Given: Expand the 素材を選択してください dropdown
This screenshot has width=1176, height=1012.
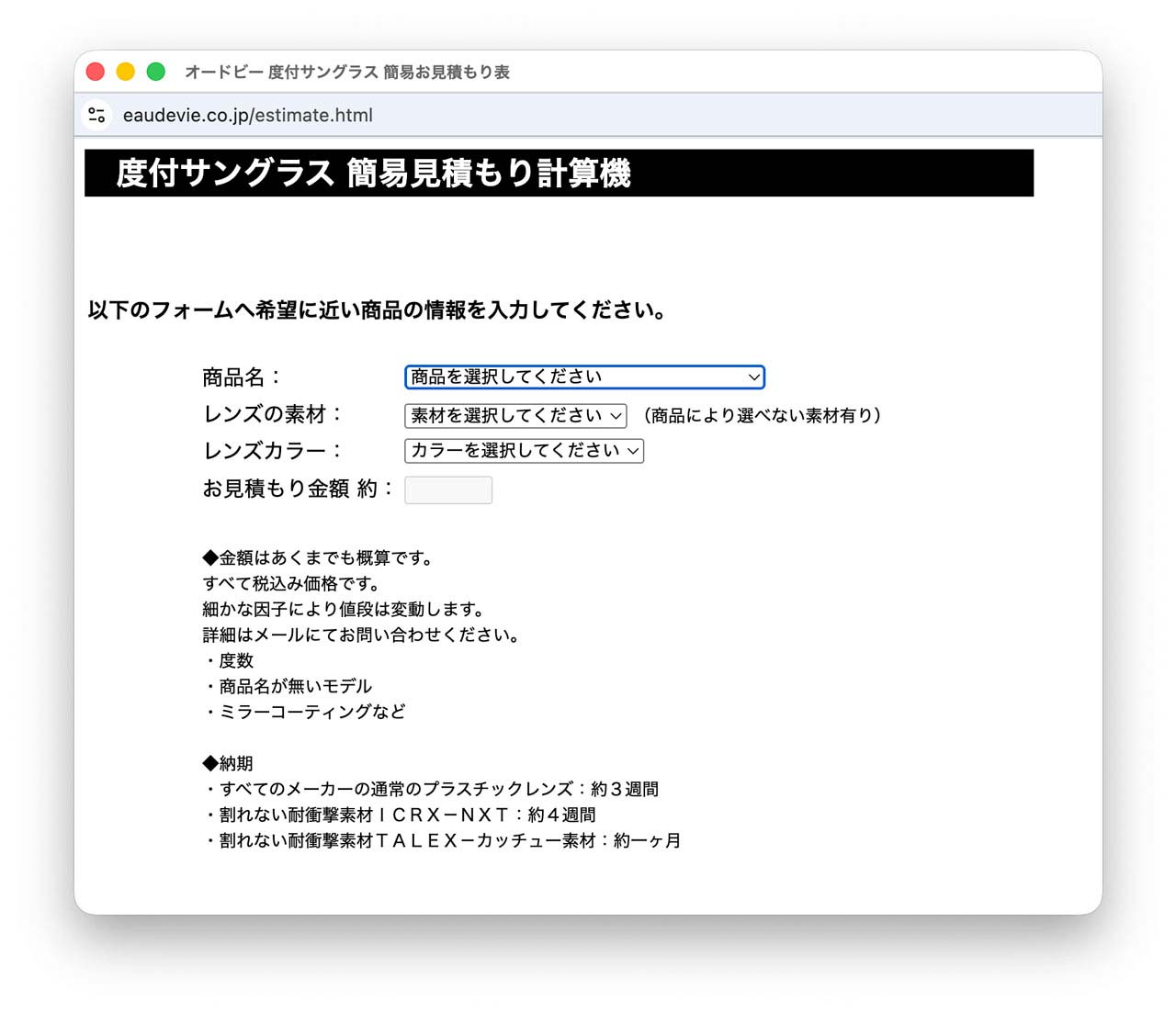Looking at the screenshot, I should tap(515, 416).
